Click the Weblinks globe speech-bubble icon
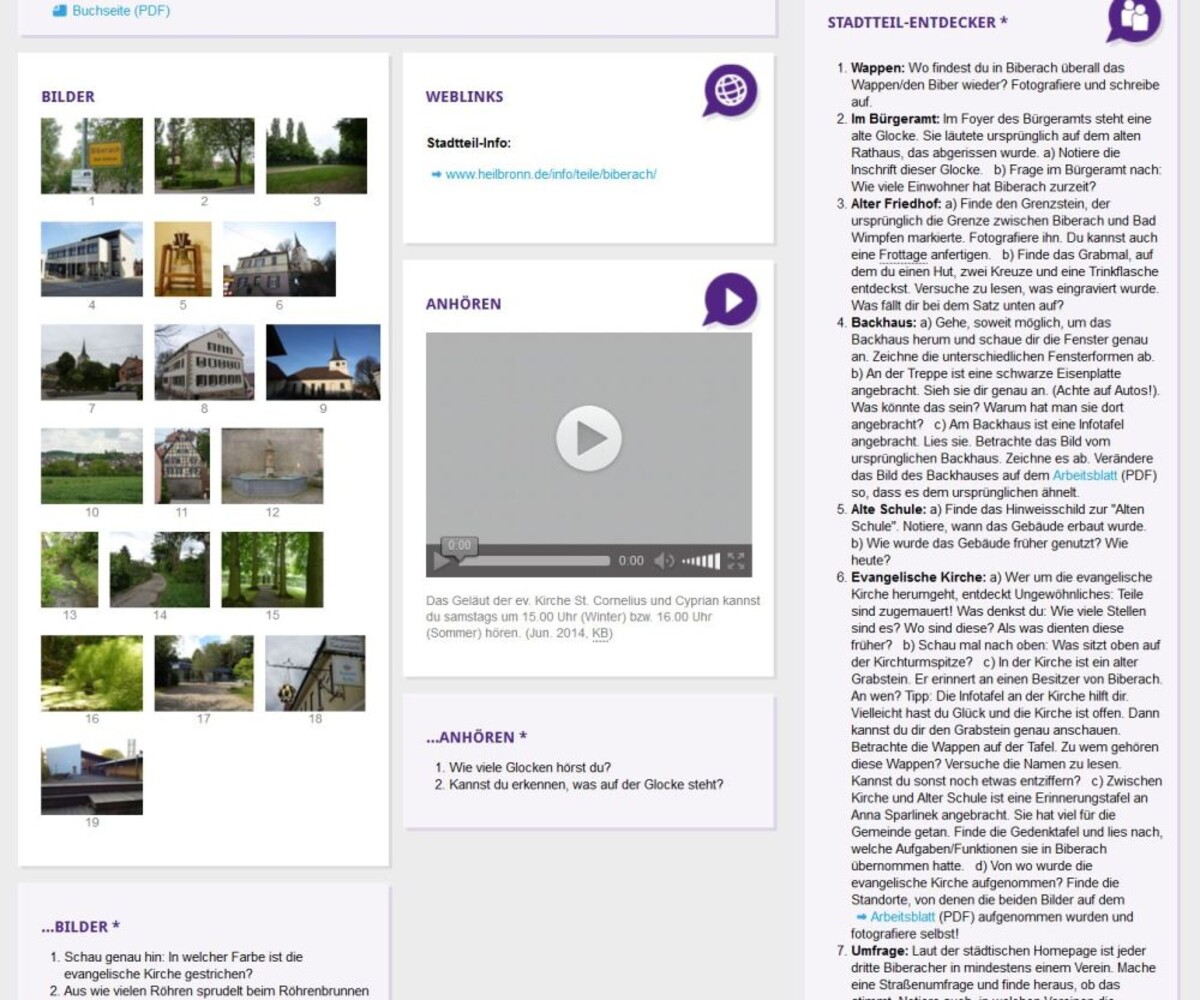Screen dimensions: 1200x1000 (x=731, y=91)
